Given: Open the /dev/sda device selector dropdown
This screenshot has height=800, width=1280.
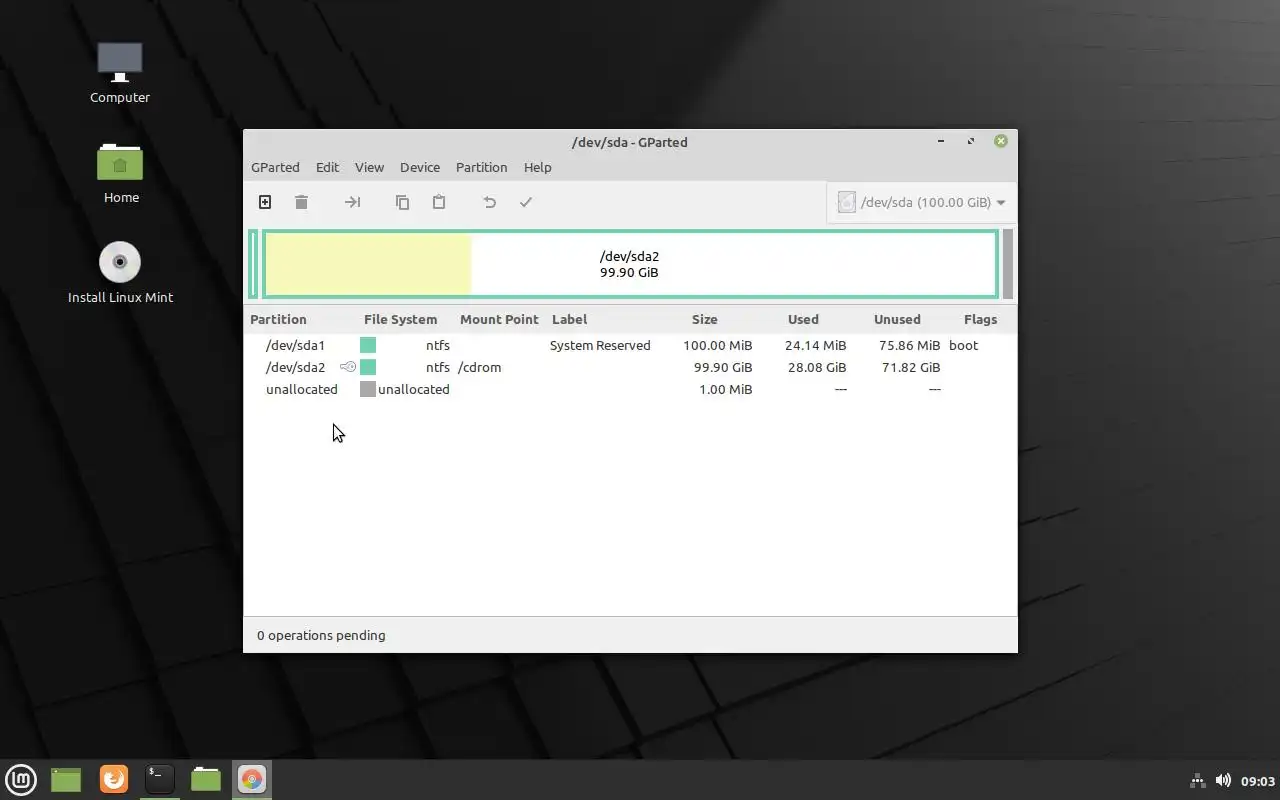Looking at the screenshot, I should [x=921, y=202].
